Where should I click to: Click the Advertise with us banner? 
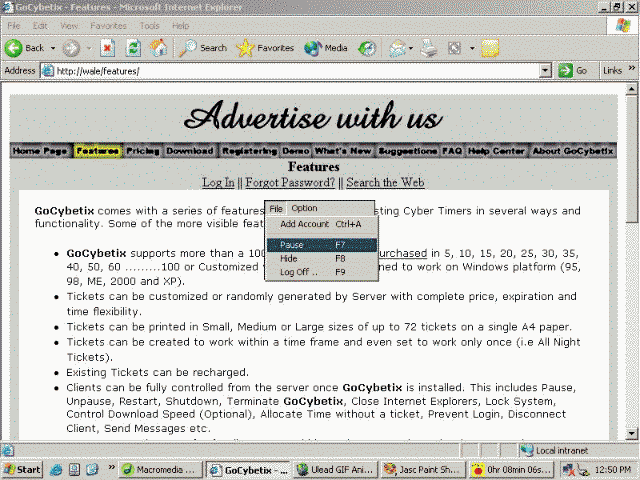pos(313,118)
